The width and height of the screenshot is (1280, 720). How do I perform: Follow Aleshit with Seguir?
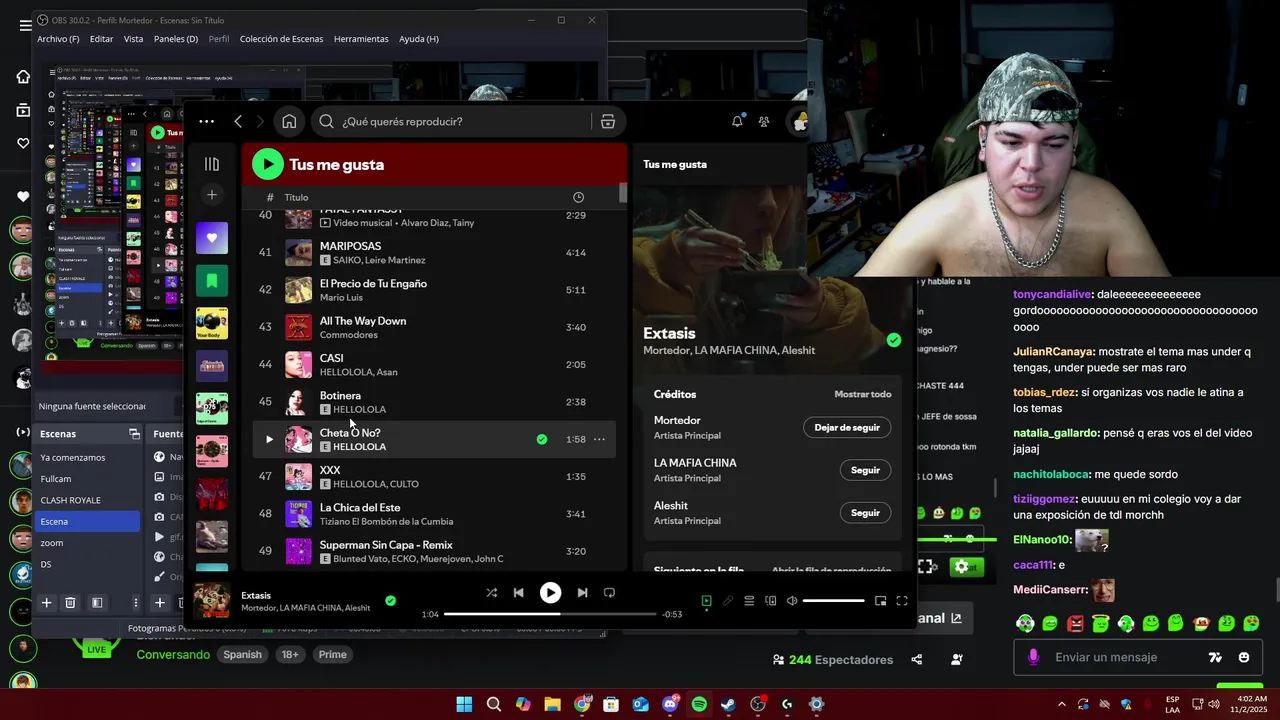[865, 513]
